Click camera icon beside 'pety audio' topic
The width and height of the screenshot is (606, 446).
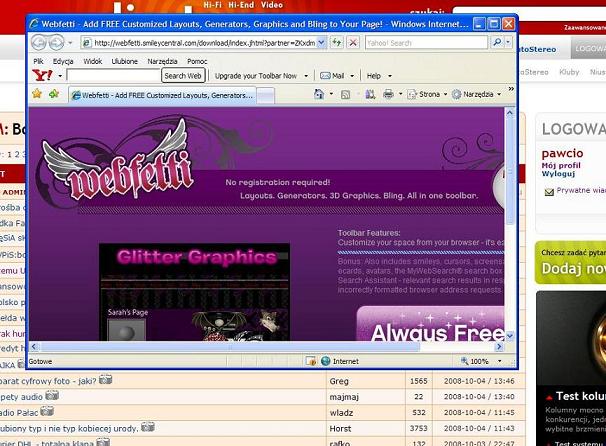[52, 395]
